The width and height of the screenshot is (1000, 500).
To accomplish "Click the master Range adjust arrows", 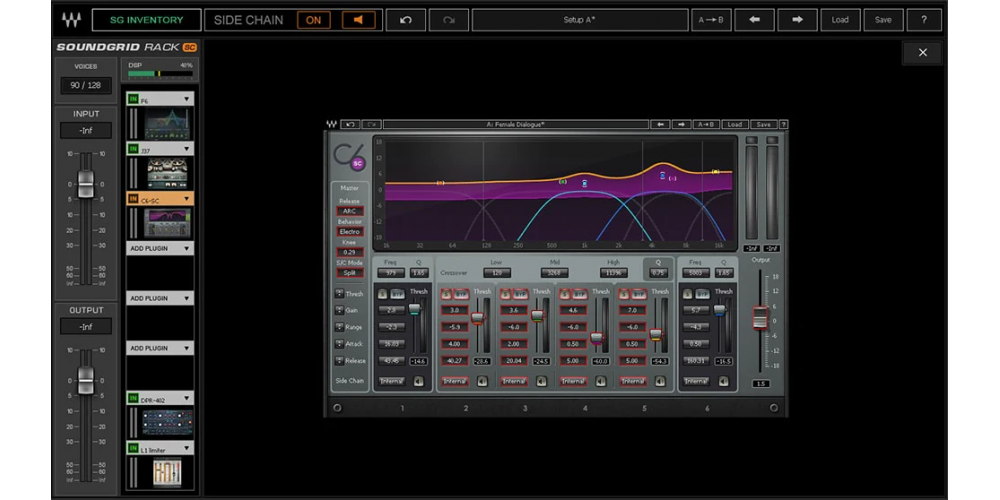I will [339, 327].
